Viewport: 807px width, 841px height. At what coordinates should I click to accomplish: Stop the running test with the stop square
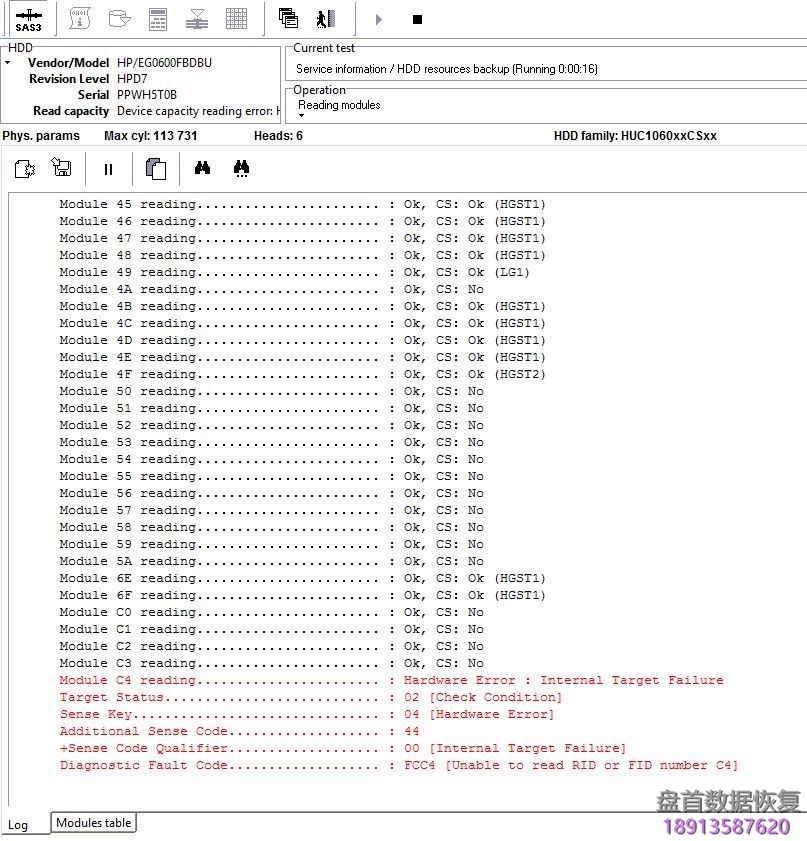[x=416, y=18]
